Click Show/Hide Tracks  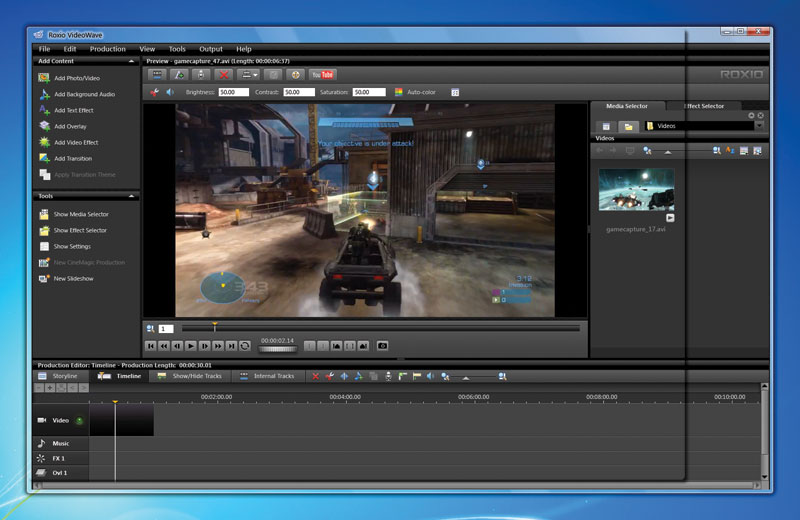(x=190, y=376)
